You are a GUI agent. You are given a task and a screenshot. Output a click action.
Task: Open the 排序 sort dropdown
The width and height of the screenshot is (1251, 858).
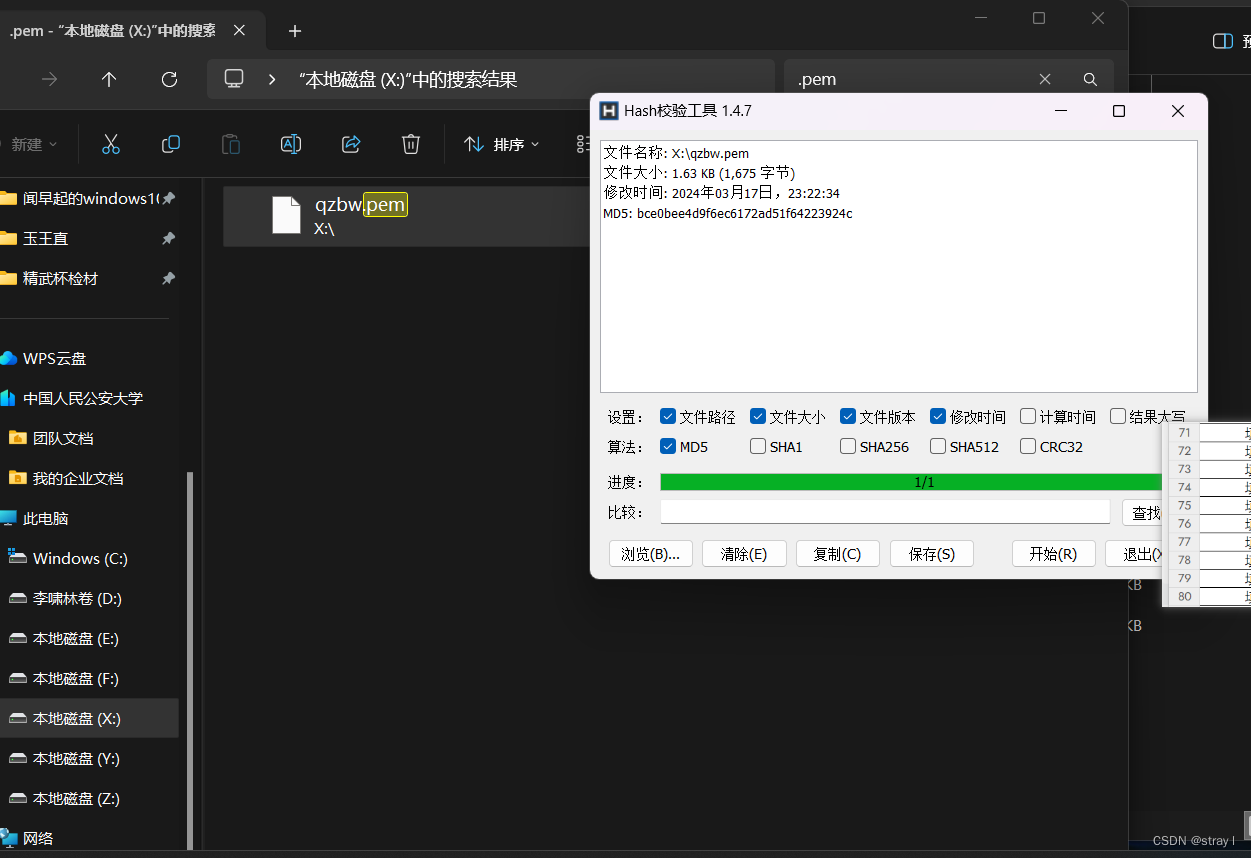[502, 145]
